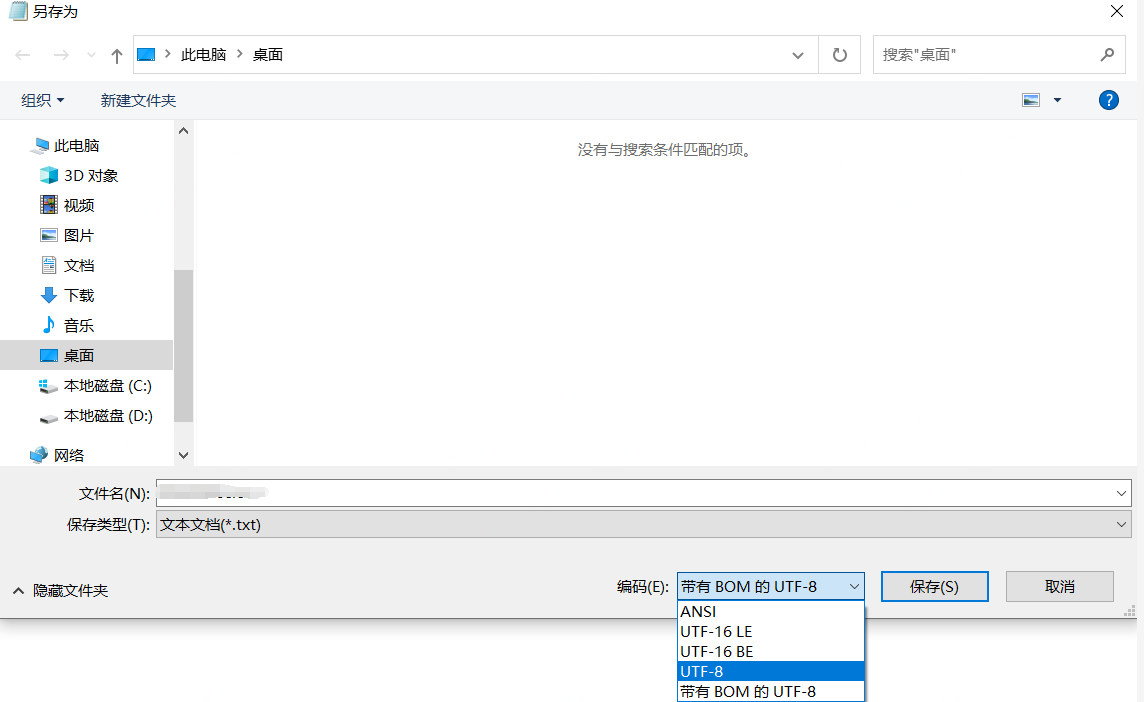Open recent locations chevron beside forward arrow

tap(91, 55)
